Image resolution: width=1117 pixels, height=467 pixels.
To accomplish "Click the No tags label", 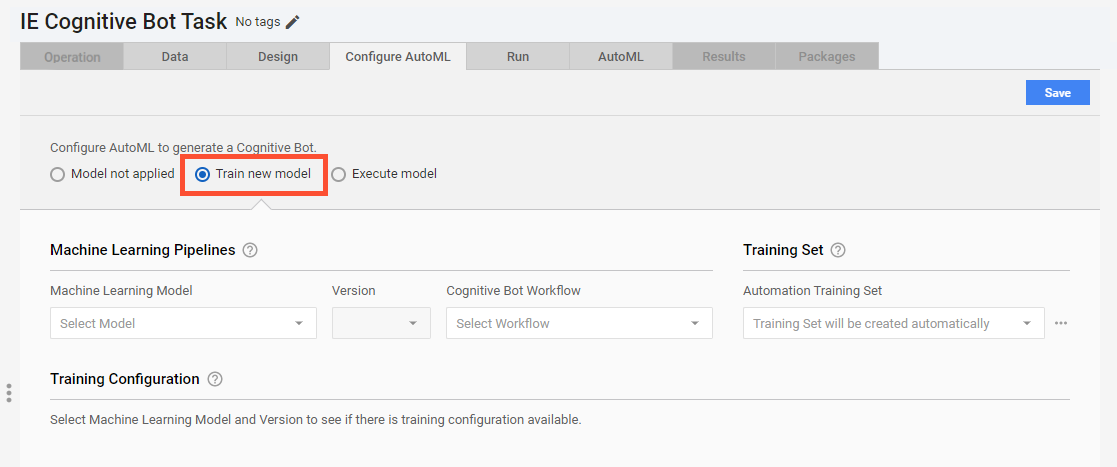I will click(x=258, y=22).
